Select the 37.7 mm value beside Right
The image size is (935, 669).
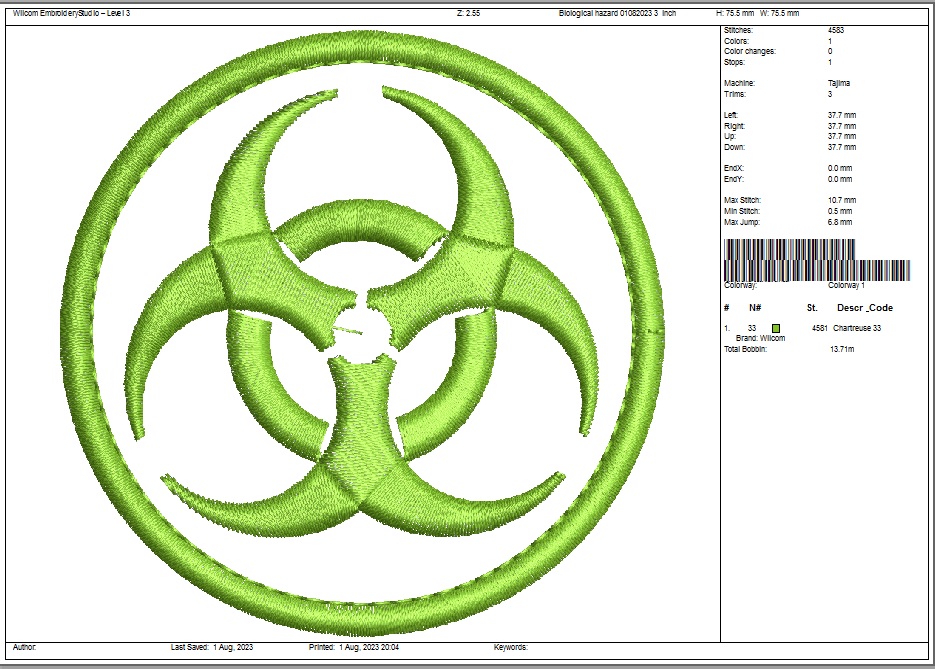coord(842,126)
